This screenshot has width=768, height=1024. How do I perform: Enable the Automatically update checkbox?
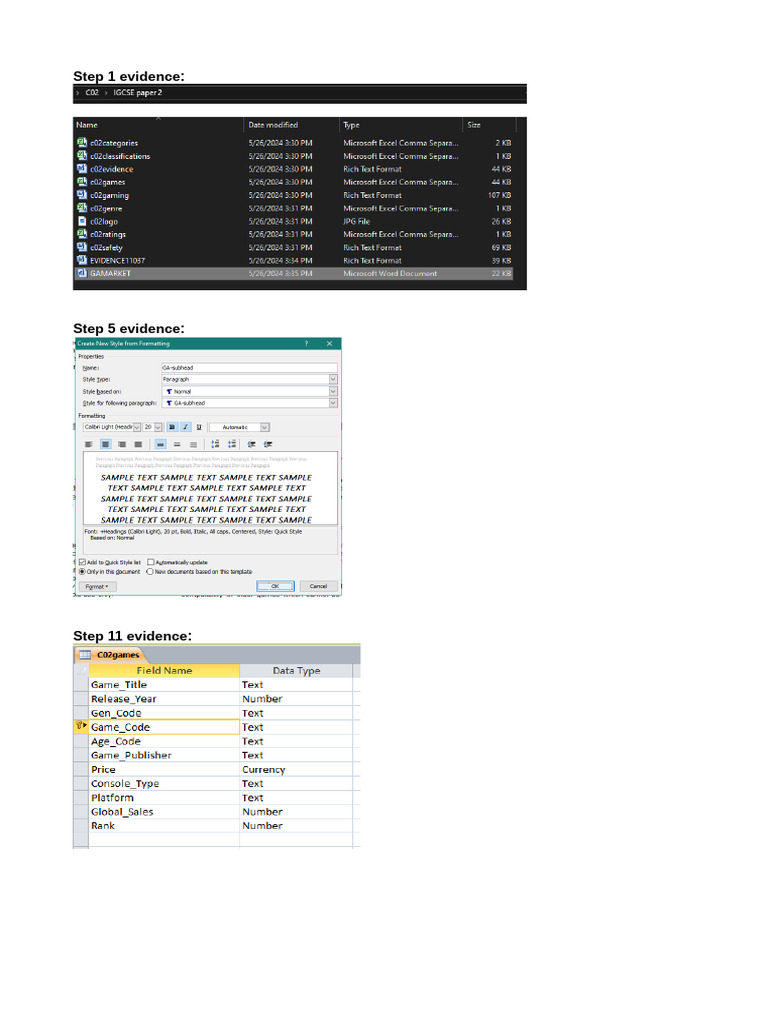pos(151,563)
